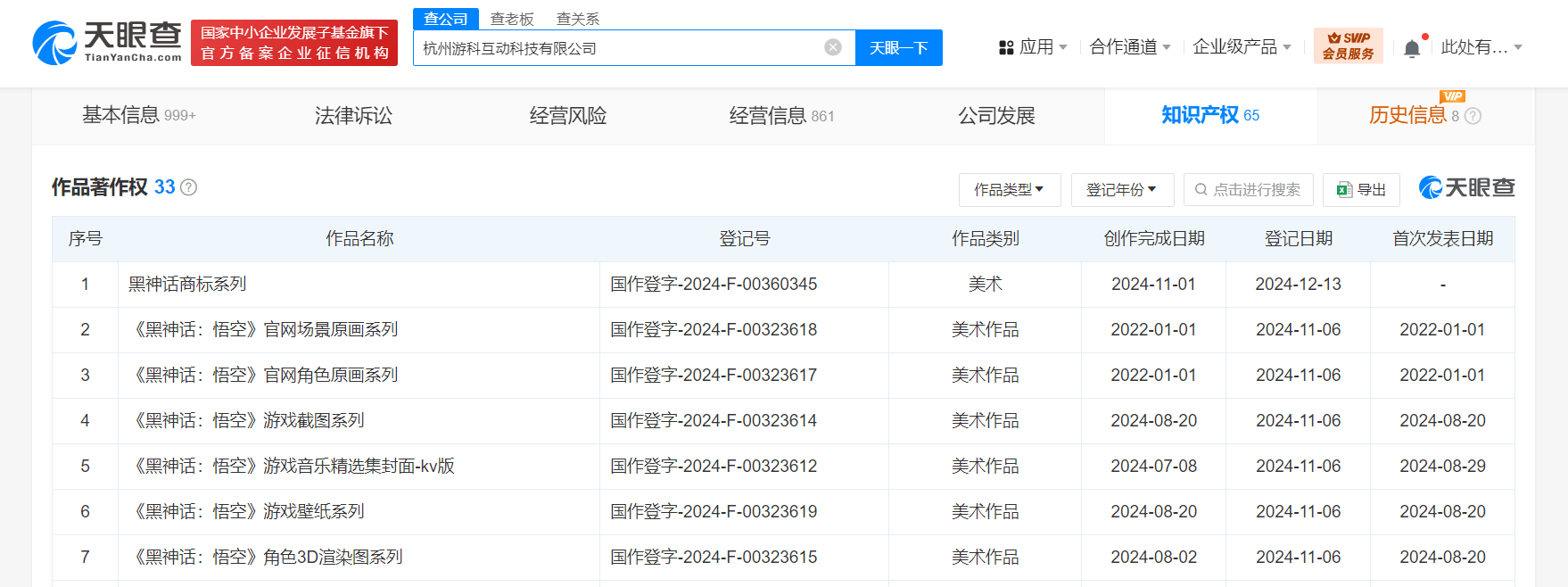
Task: Clear the search box with X icon
Action: pos(833,47)
